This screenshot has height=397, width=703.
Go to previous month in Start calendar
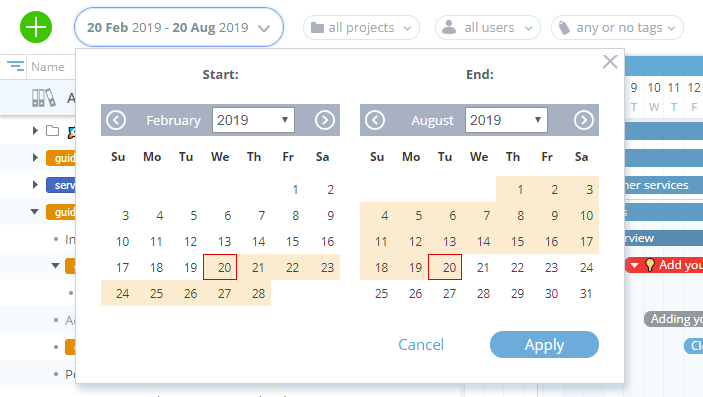point(116,120)
